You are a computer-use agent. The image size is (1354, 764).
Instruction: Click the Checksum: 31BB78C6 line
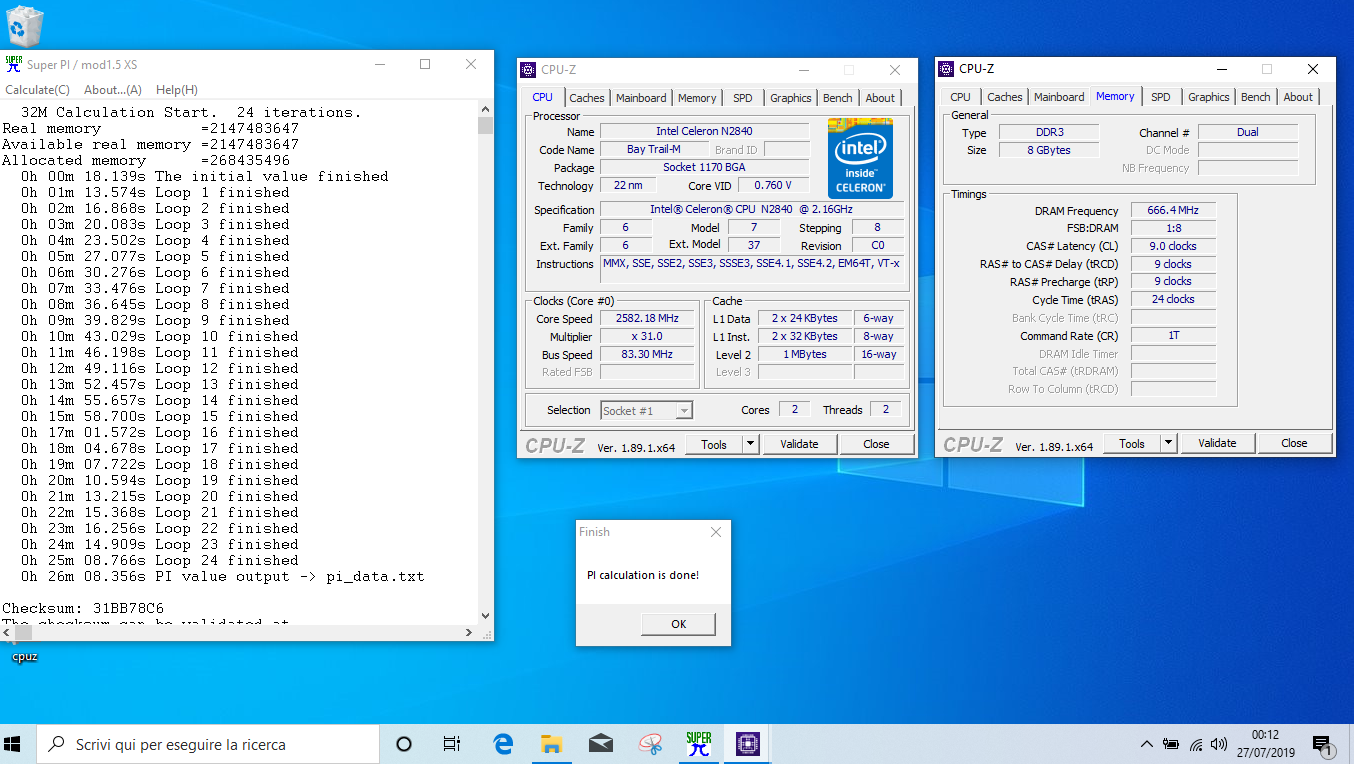(83, 608)
